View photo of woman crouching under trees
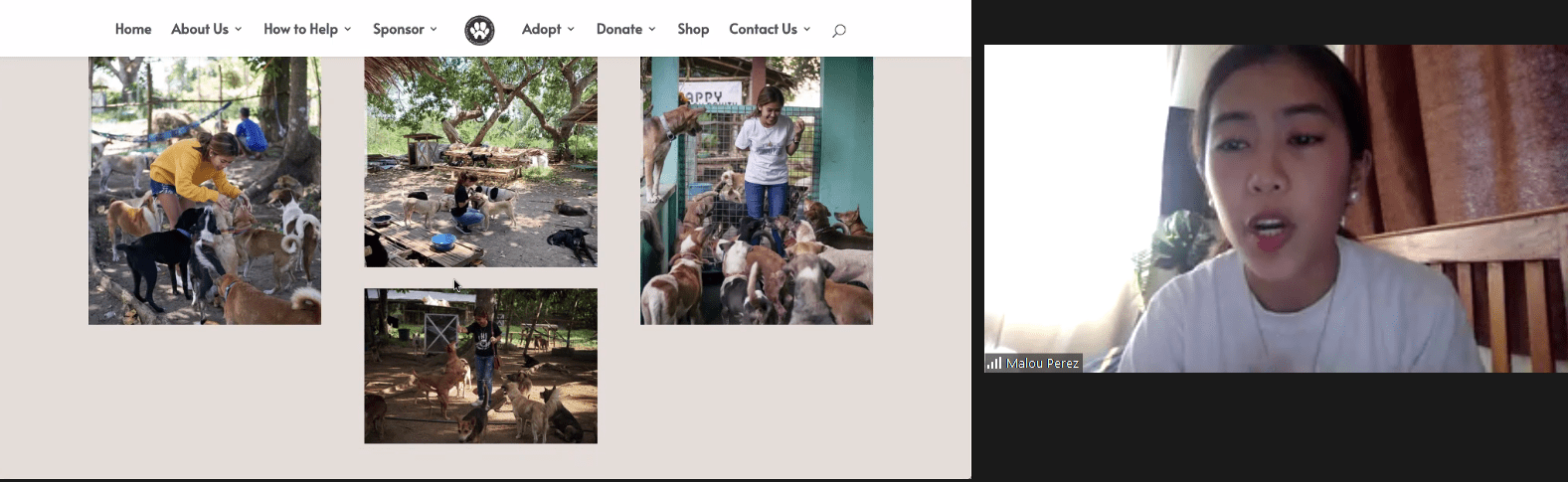Image resolution: width=1568 pixels, height=482 pixels. tap(480, 161)
